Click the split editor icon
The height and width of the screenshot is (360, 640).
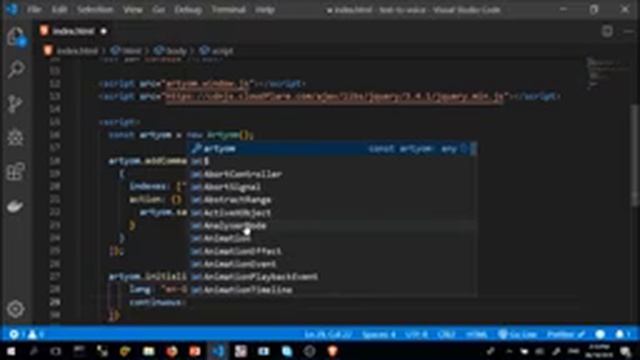tap(607, 31)
